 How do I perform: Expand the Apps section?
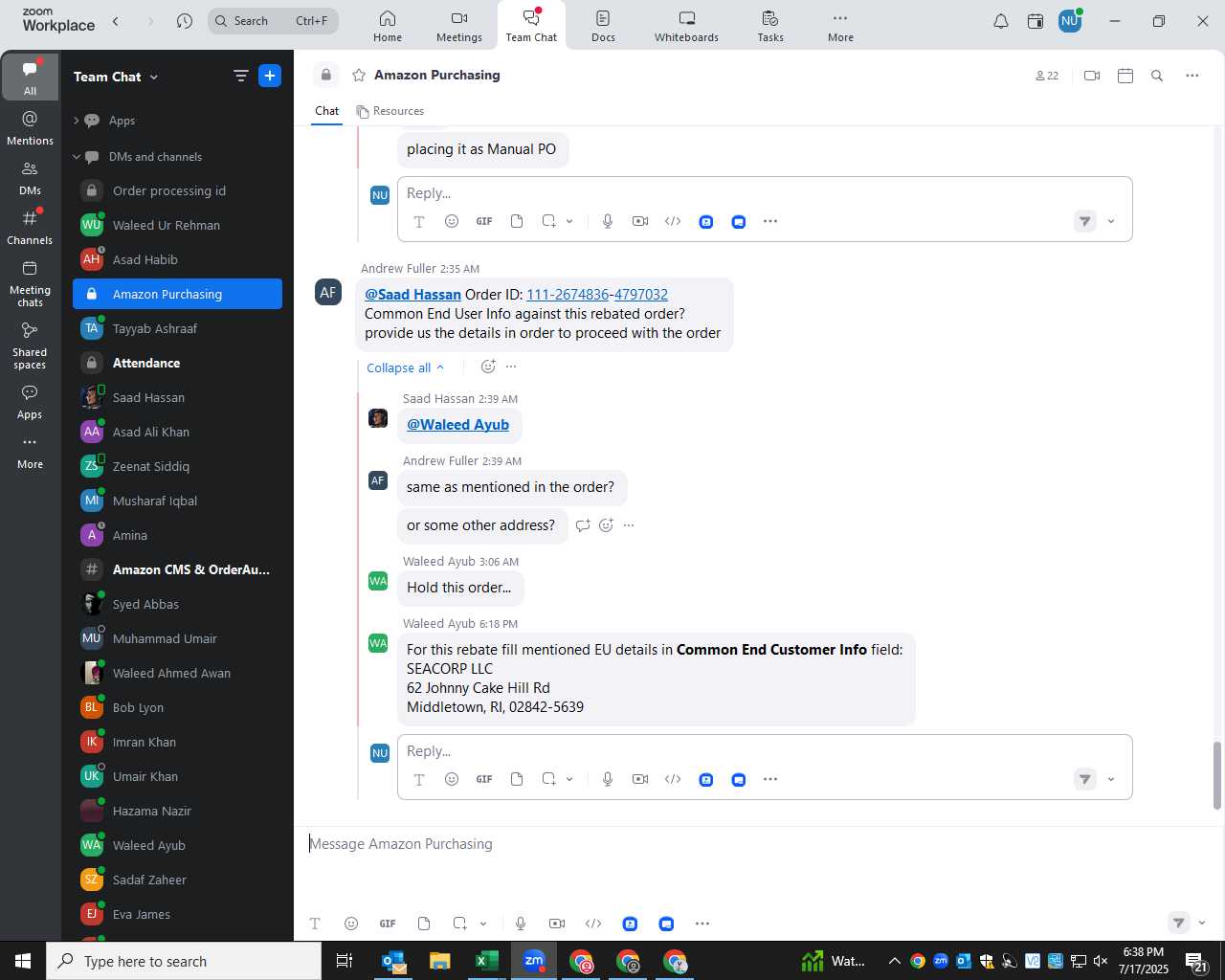(x=77, y=121)
